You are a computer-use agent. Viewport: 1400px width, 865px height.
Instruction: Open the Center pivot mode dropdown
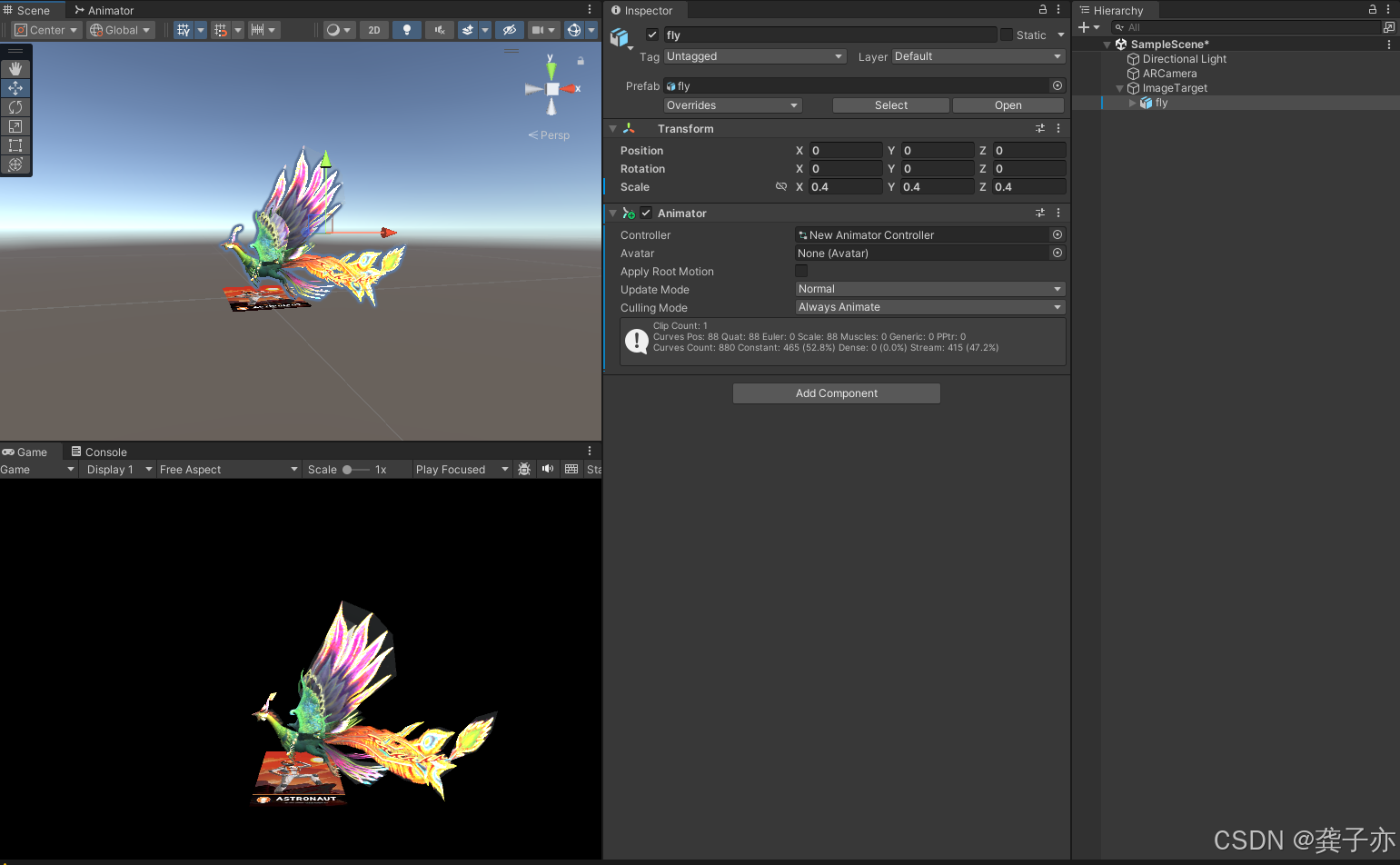(46, 30)
